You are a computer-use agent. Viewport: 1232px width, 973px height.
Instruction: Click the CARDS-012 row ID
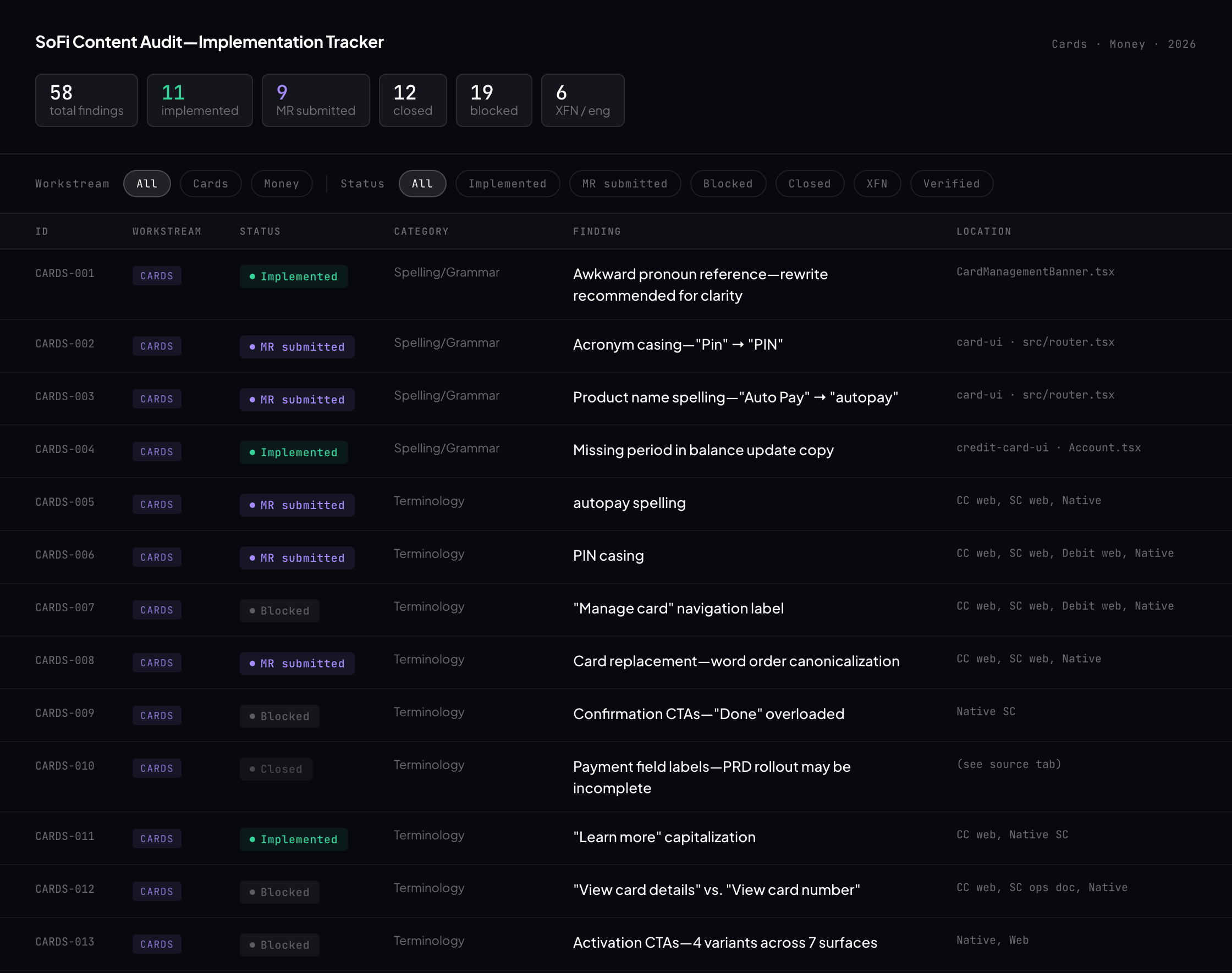(x=65, y=889)
